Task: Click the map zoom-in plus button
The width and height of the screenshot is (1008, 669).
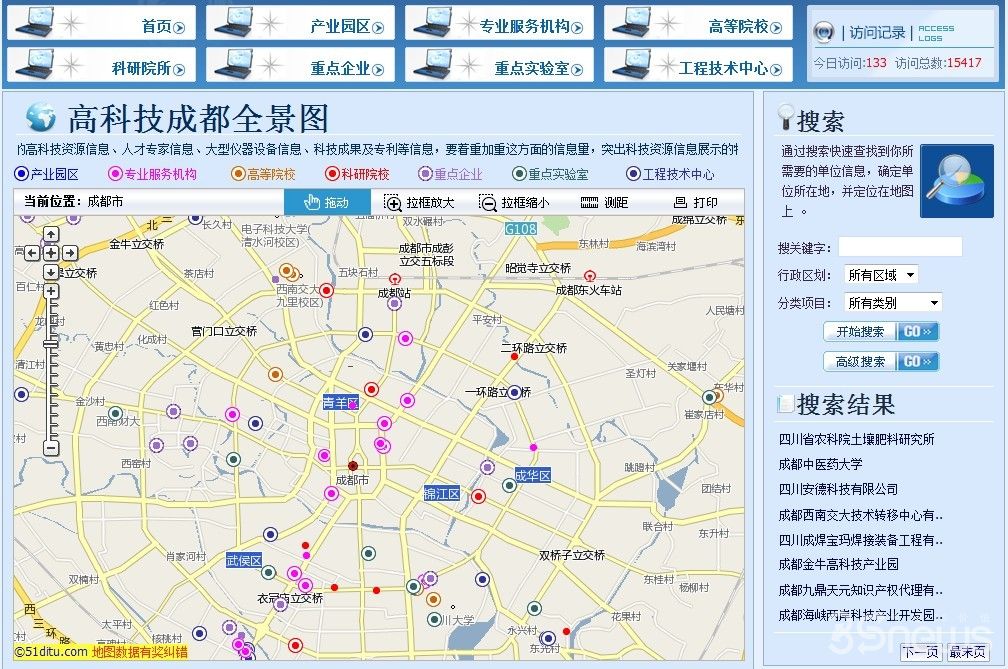Action: (x=51, y=292)
